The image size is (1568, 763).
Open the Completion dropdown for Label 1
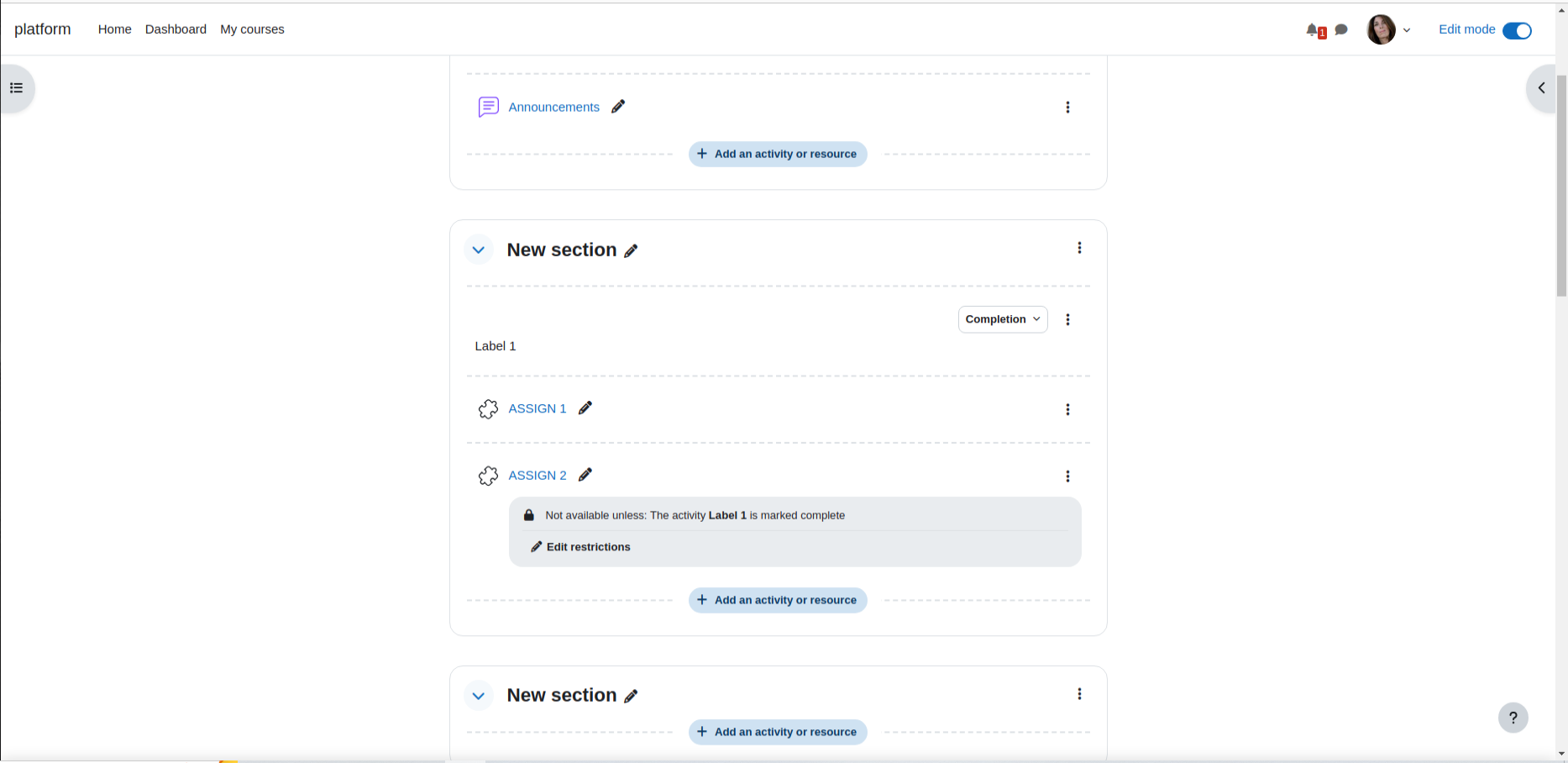[x=1003, y=319]
